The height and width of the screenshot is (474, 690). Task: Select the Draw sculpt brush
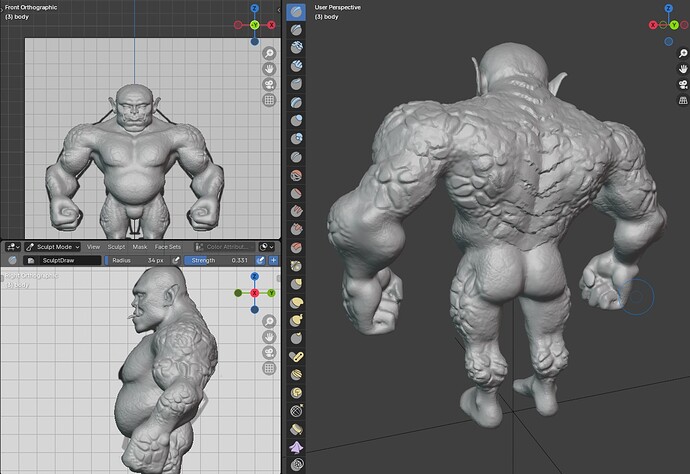tap(296, 12)
